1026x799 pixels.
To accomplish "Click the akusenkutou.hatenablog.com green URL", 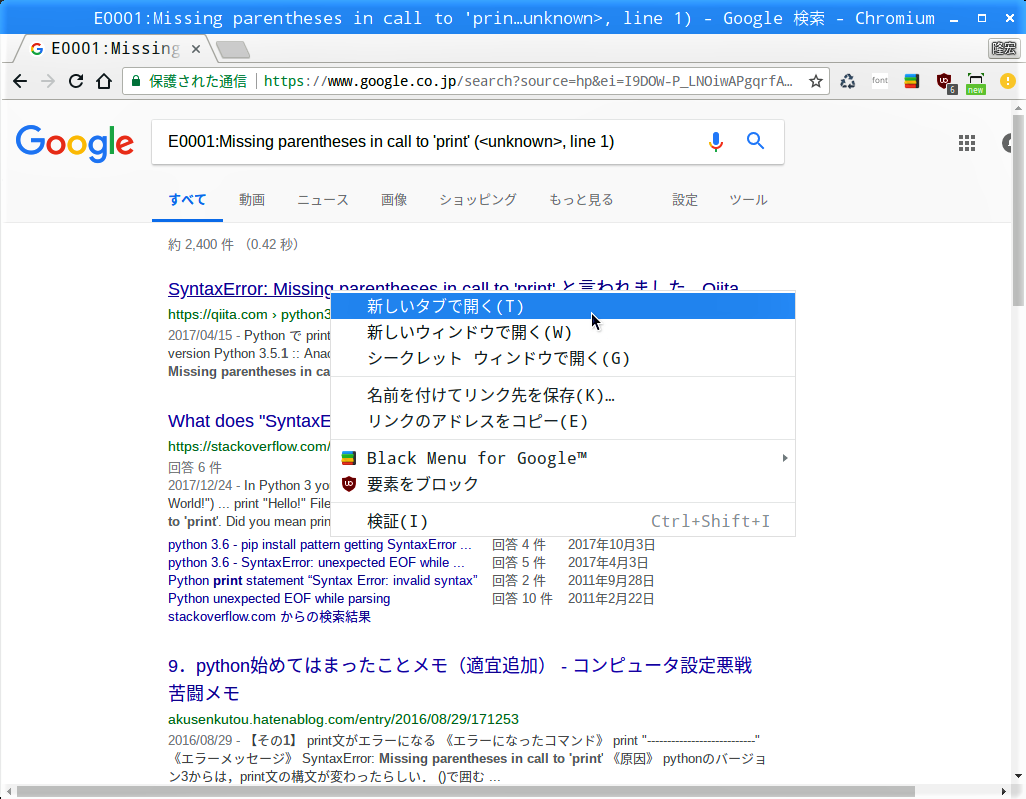I will click(x=344, y=719).
